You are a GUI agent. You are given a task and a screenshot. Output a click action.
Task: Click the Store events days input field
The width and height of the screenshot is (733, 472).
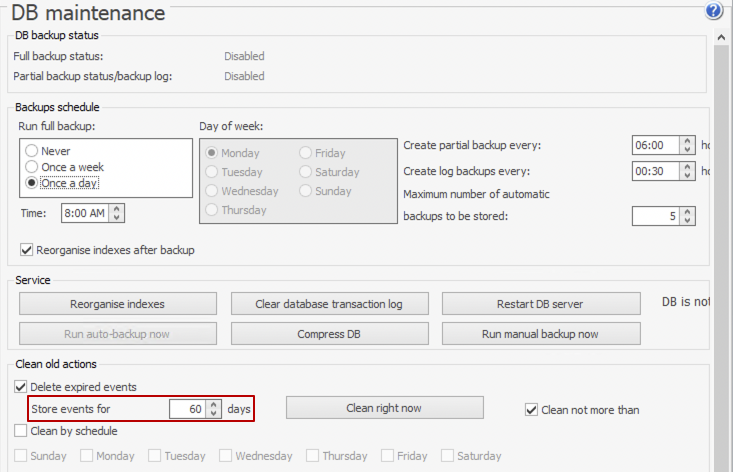(187, 409)
